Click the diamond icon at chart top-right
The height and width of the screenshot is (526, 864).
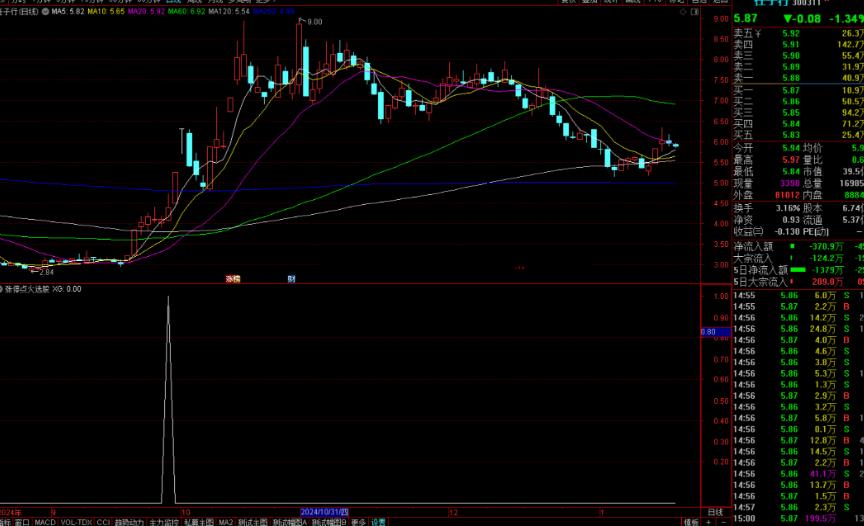pos(683,11)
